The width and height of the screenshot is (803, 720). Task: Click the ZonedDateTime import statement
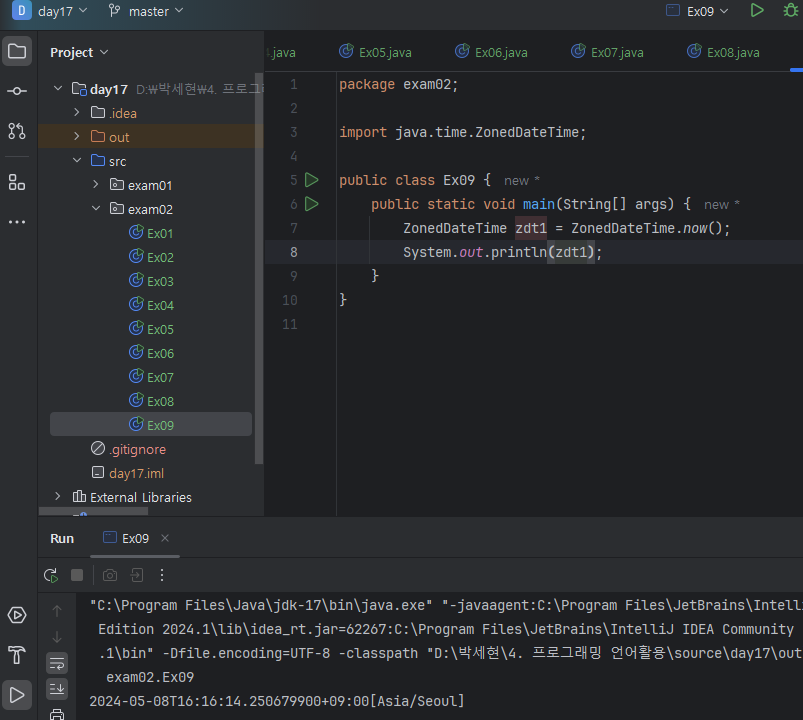point(462,132)
